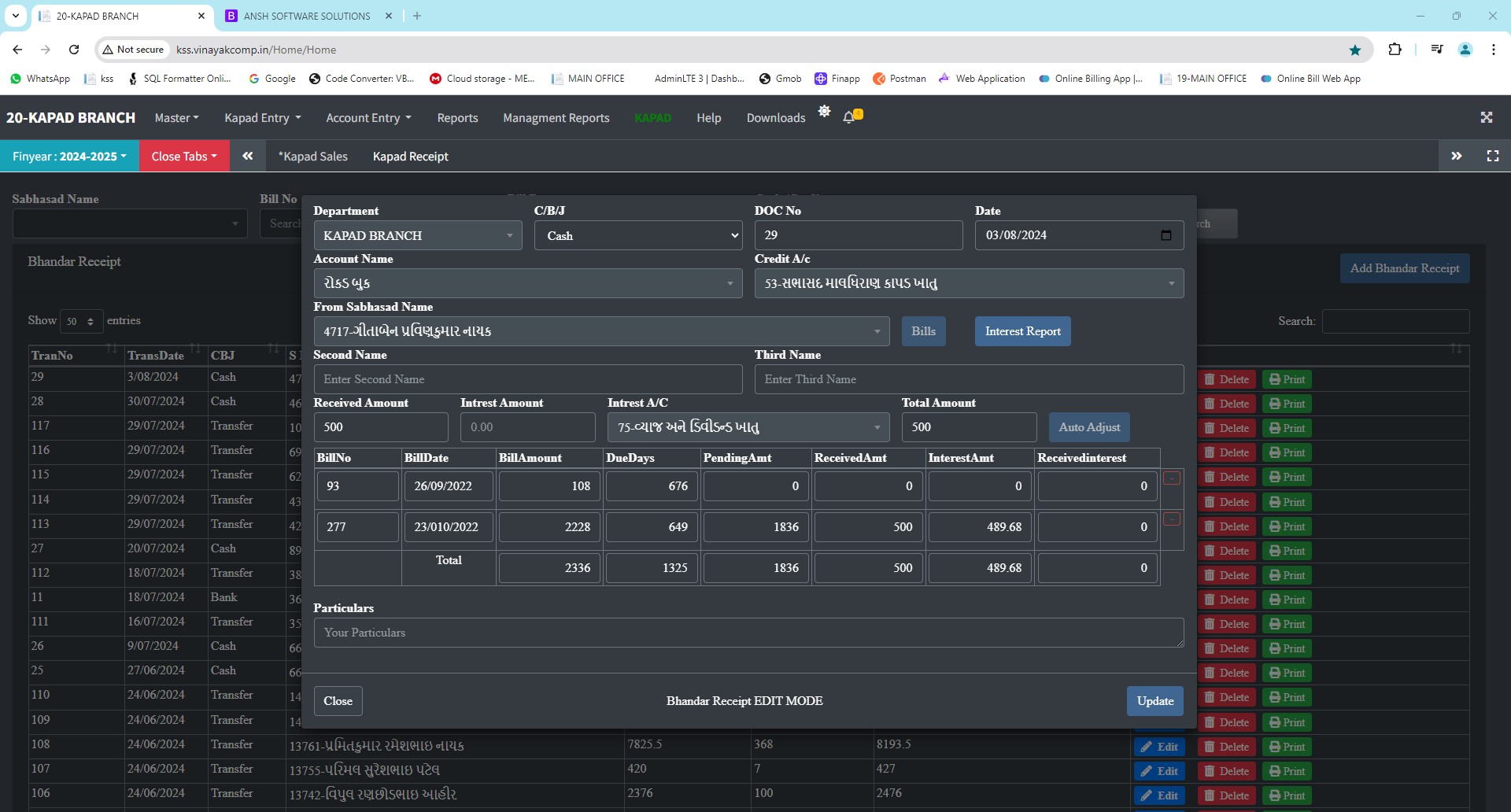Toggle fullscreen using the tab bar icon
Image resolution: width=1511 pixels, height=812 pixels.
[x=1492, y=156]
